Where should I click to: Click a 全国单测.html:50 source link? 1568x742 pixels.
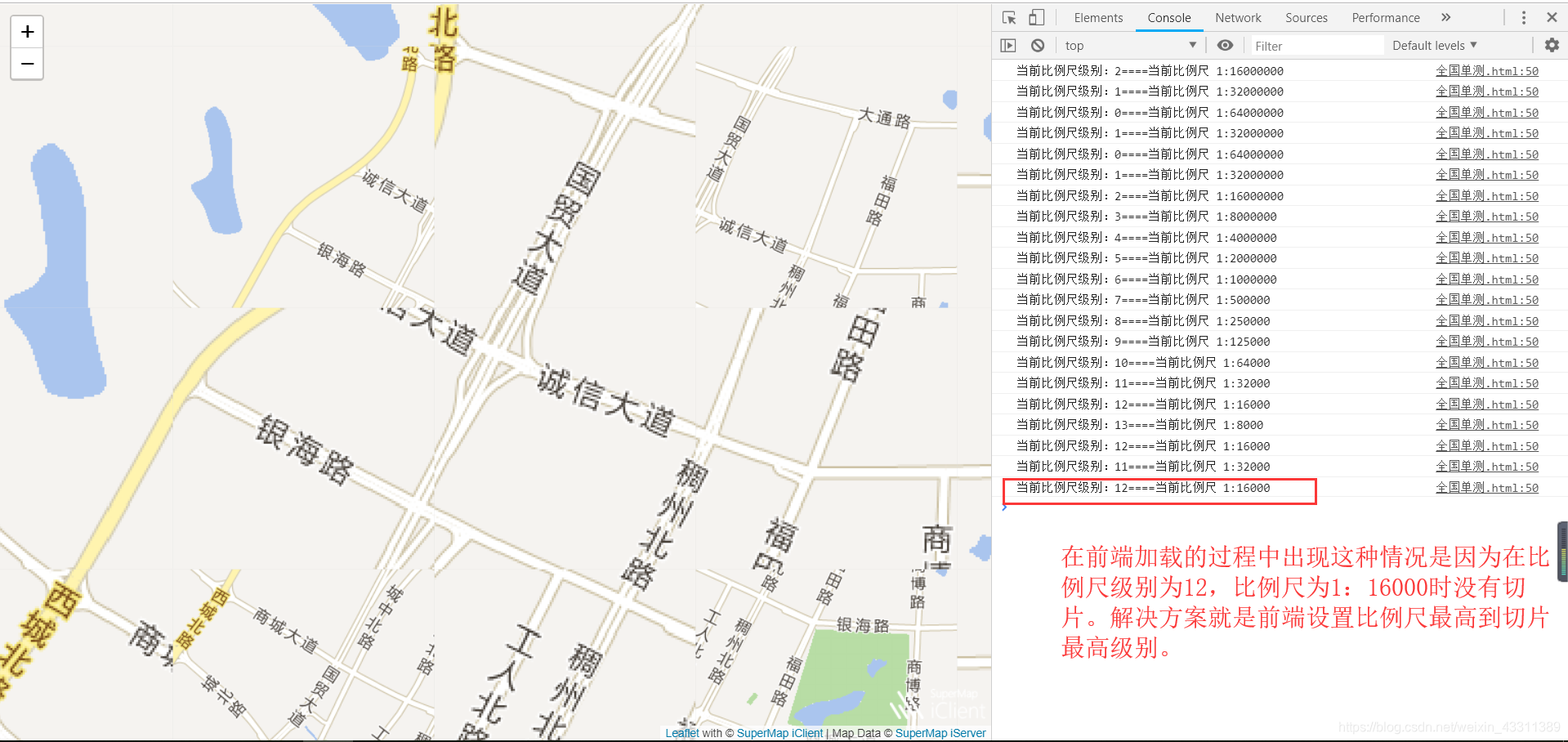[1486, 71]
